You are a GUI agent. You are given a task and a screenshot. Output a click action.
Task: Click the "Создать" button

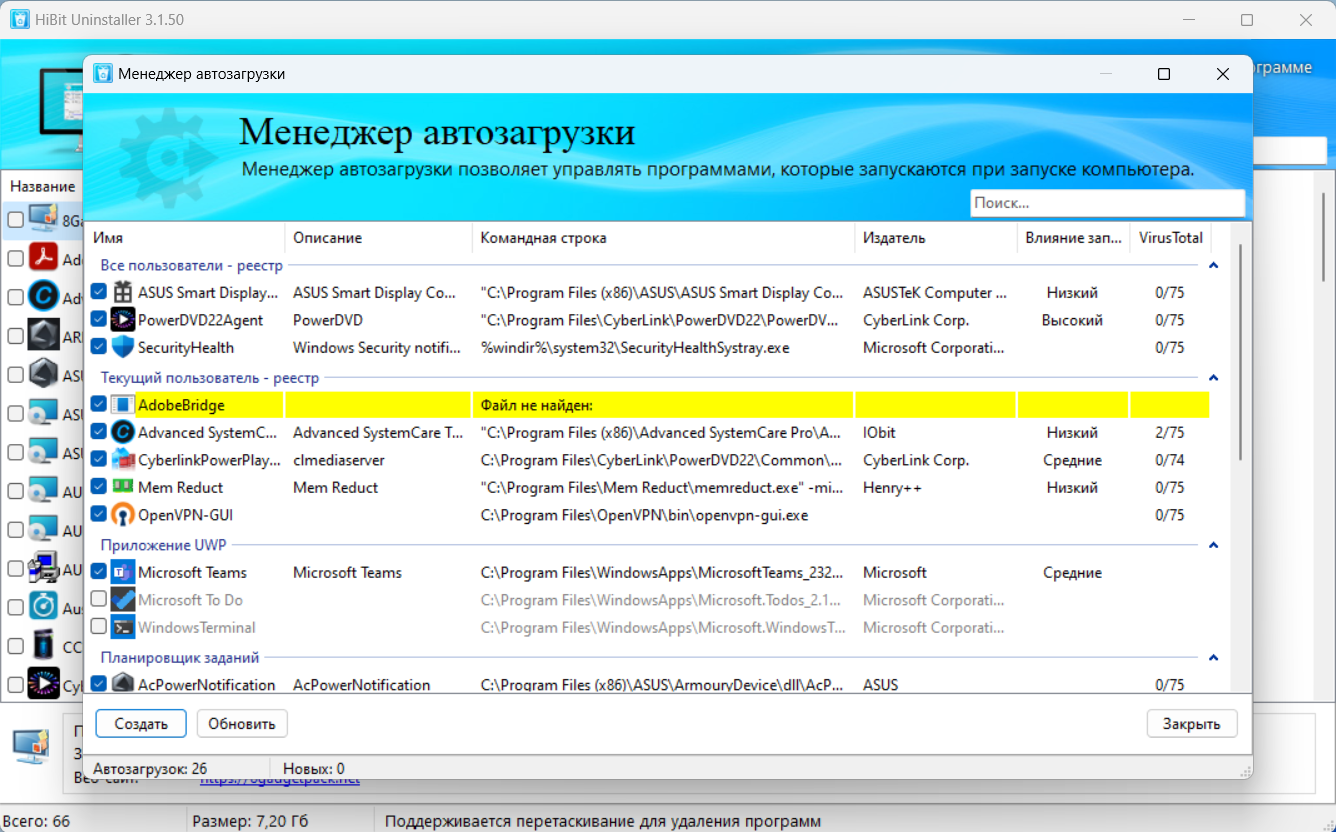tap(141, 724)
